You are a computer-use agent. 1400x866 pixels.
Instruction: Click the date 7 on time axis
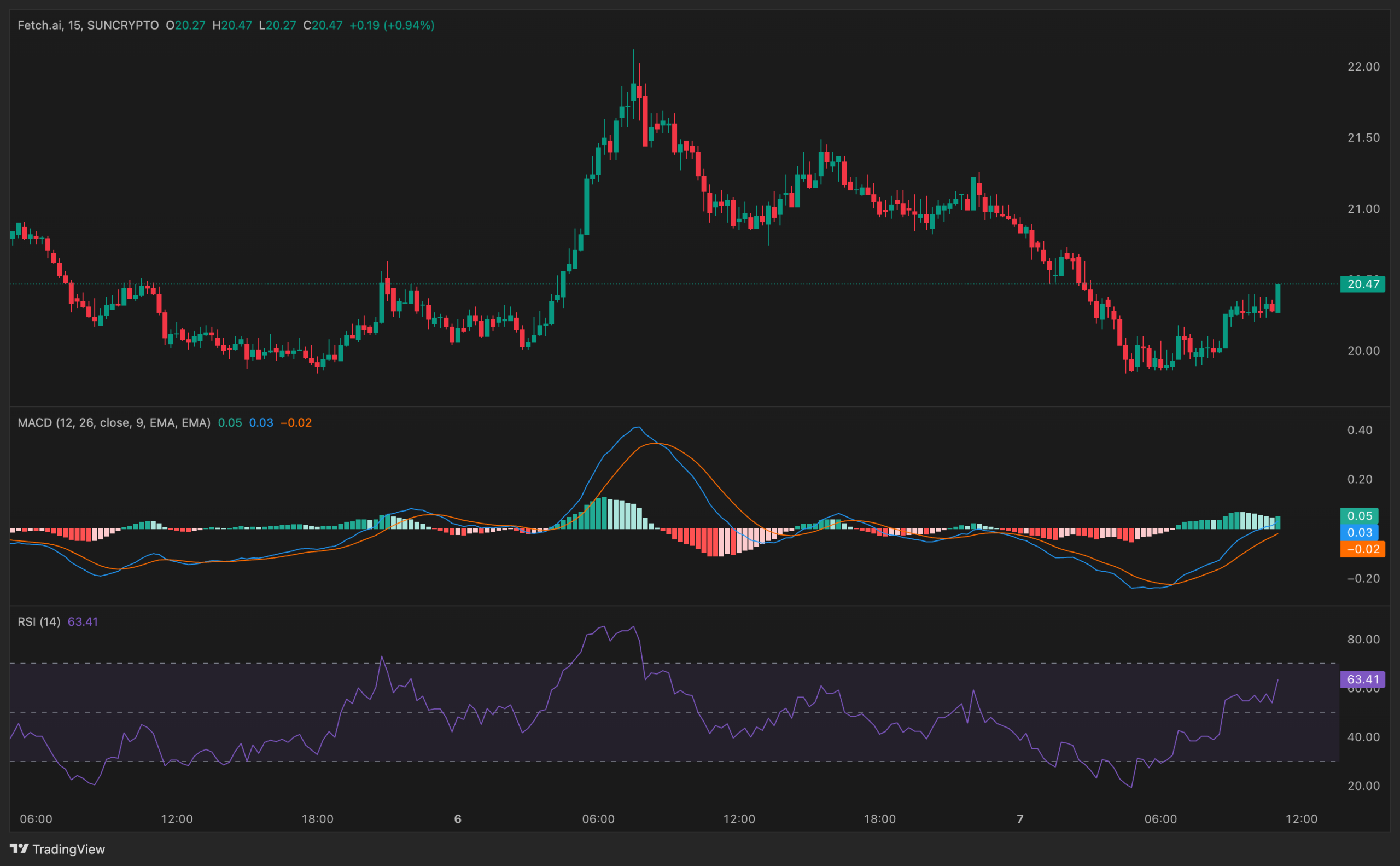[x=1020, y=818]
